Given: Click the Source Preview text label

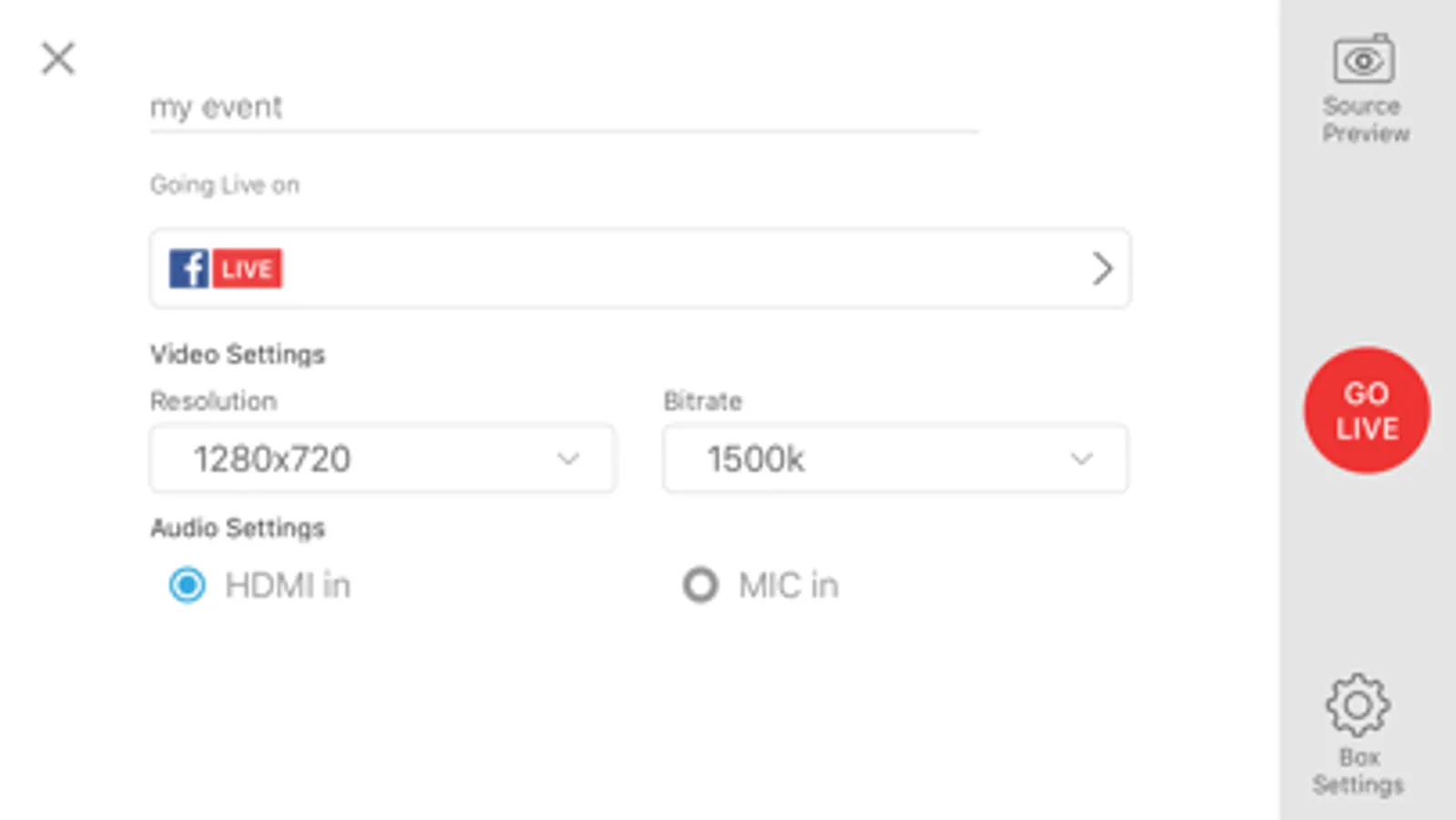Looking at the screenshot, I should [1365, 119].
